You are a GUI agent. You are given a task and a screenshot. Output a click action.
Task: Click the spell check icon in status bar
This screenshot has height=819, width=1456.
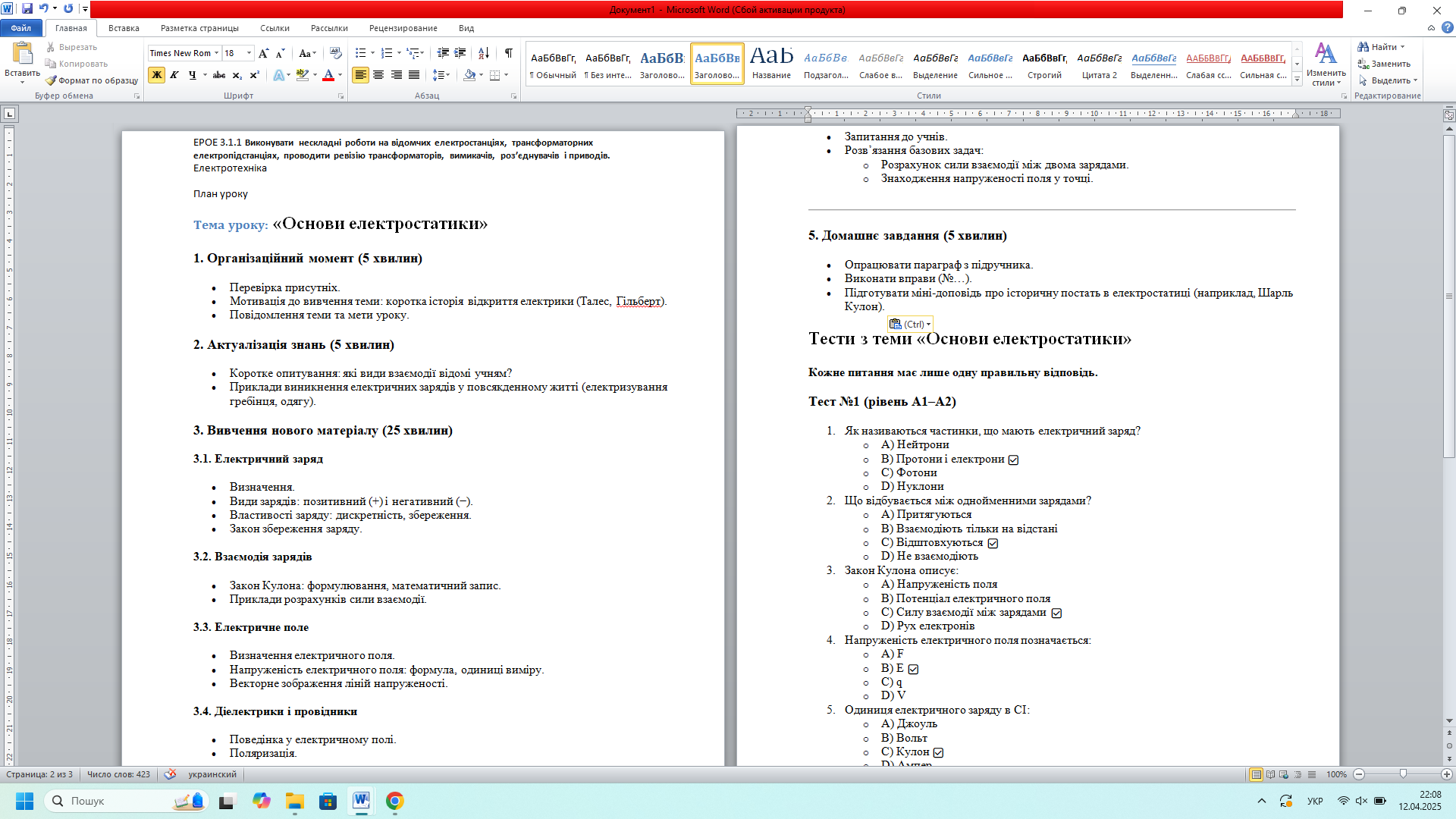coord(170,774)
